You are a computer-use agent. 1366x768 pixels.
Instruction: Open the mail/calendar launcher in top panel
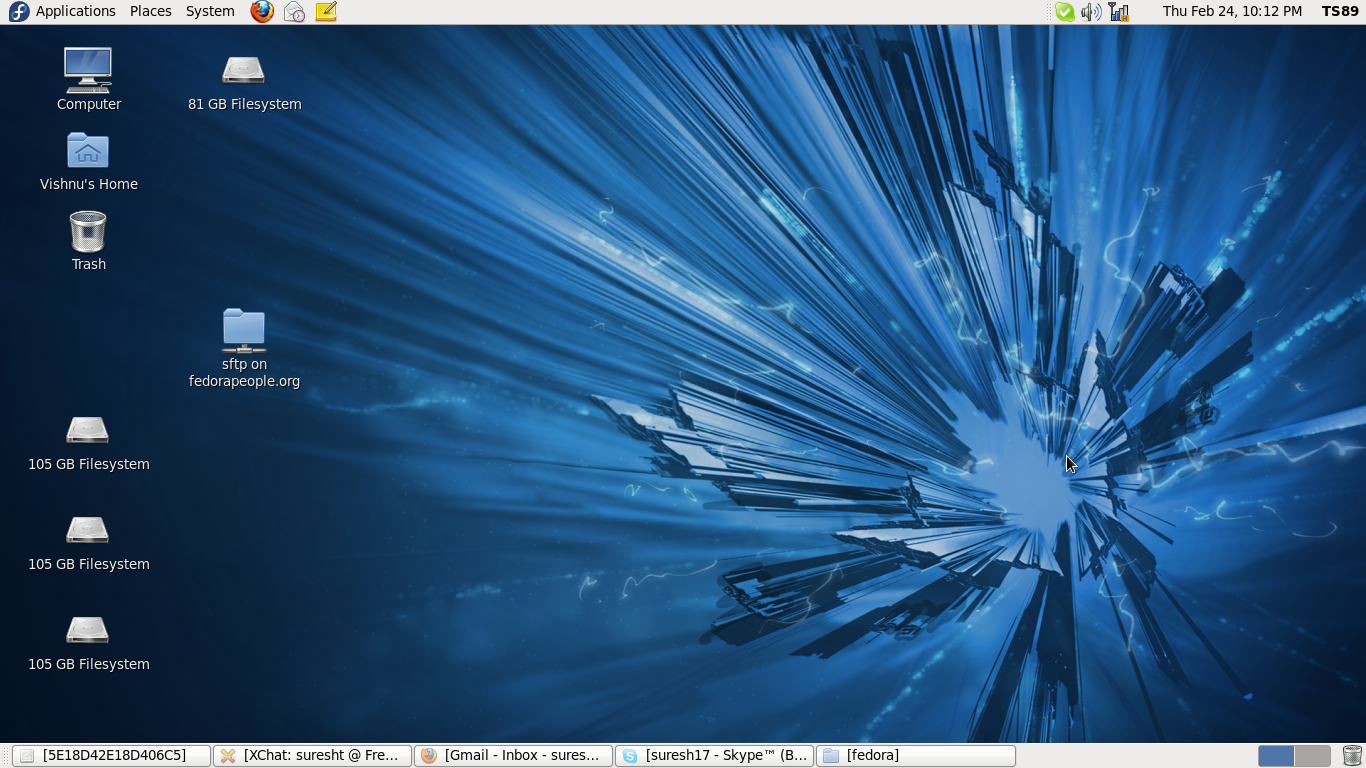pyautogui.click(x=294, y=11)
